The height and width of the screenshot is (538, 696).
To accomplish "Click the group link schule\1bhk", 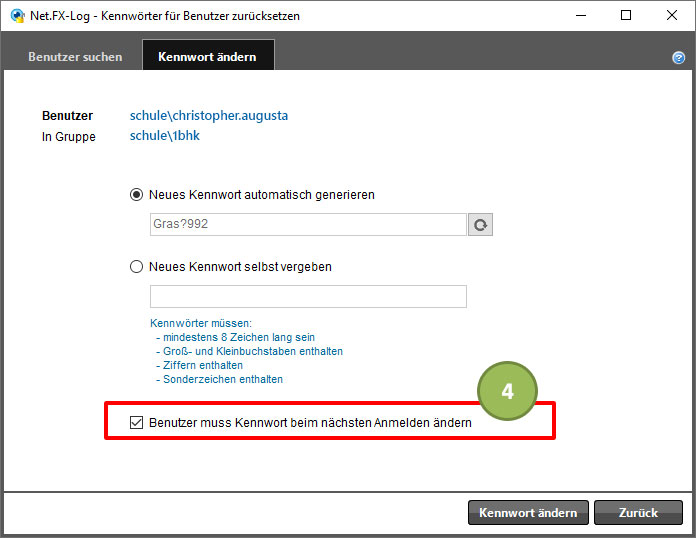I will coord(165,135).
